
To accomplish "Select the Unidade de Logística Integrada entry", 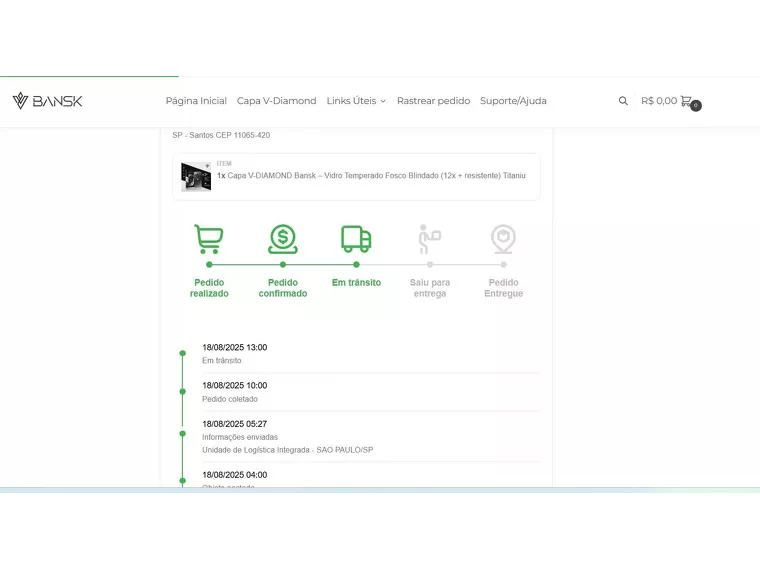I will coord(287,450).
